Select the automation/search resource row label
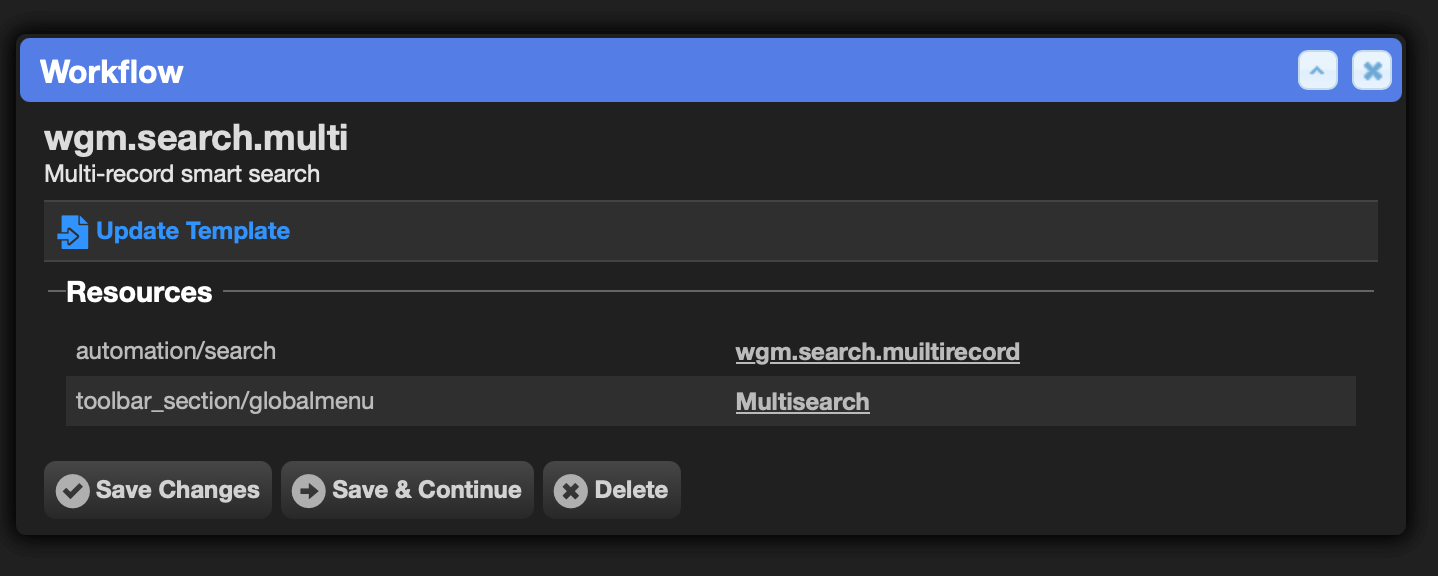 tap(176, 351)
